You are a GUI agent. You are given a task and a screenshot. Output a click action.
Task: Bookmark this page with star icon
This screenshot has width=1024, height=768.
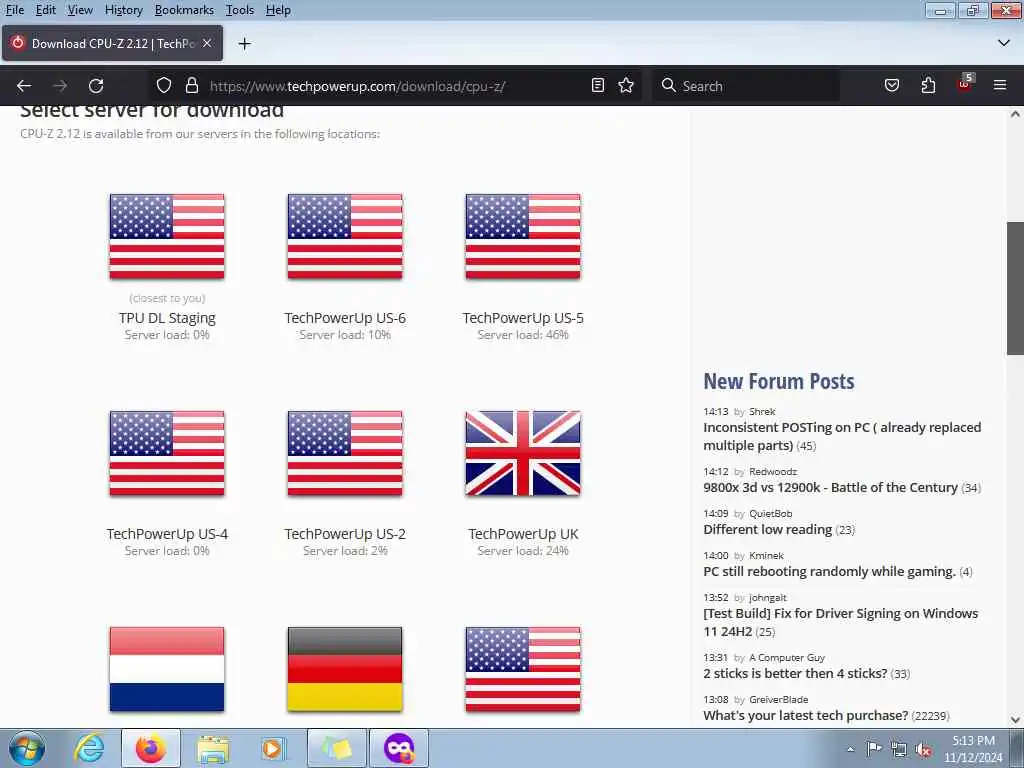626,86
